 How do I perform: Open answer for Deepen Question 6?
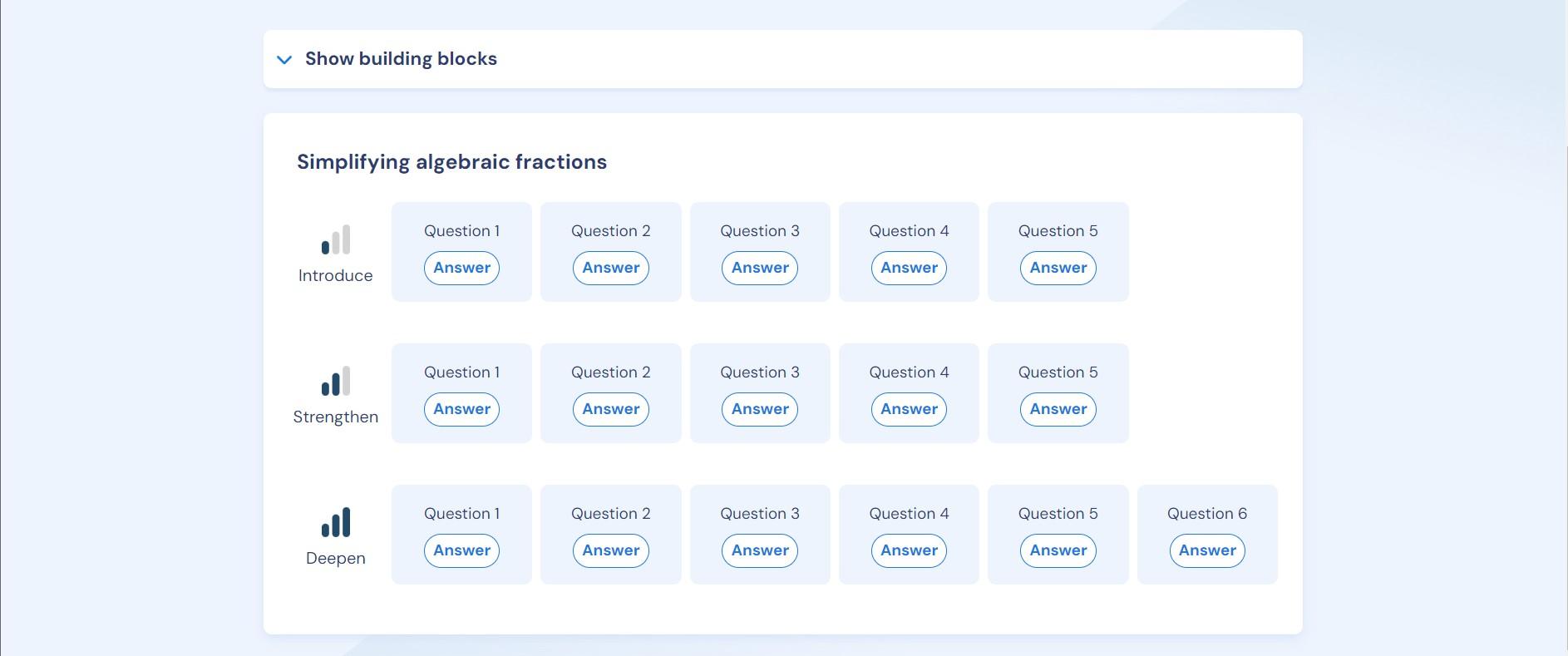coord(1207,550)
